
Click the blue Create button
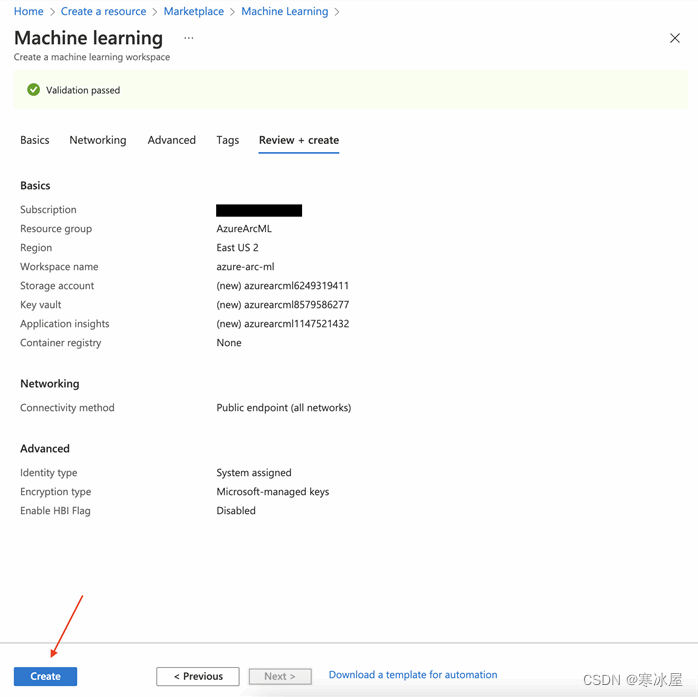point(45,676)
